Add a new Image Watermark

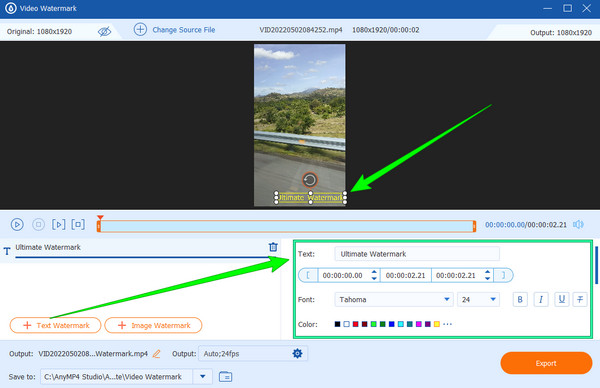(x=153, y=325)
